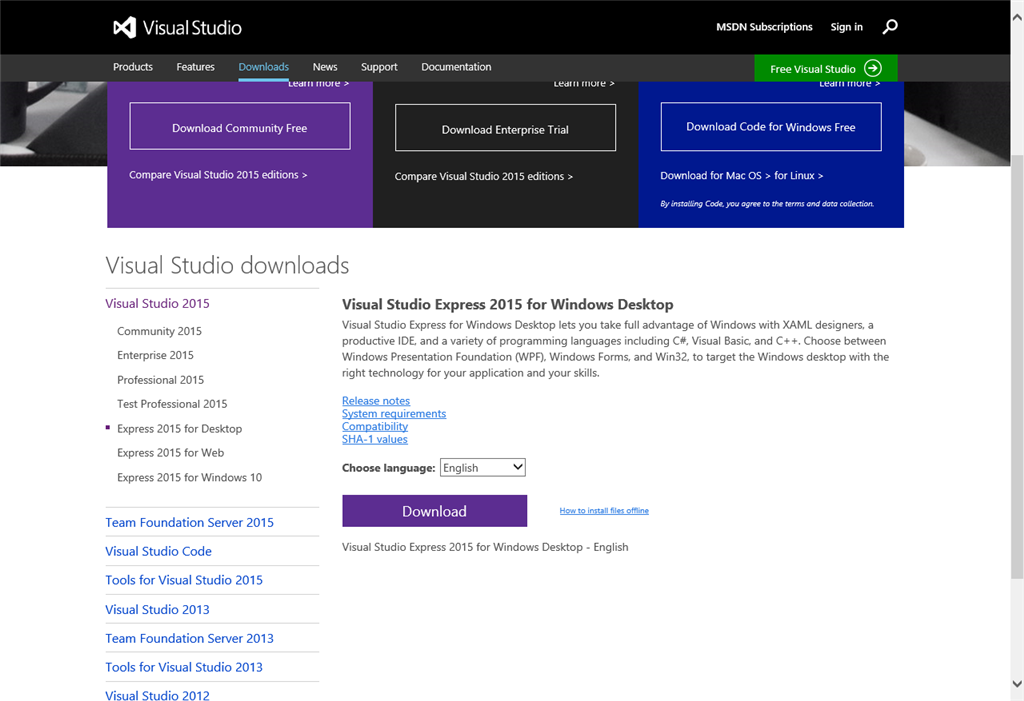Open the search magnifier icon
This screenshot has height=701, width=1024.
click(889, 27)
